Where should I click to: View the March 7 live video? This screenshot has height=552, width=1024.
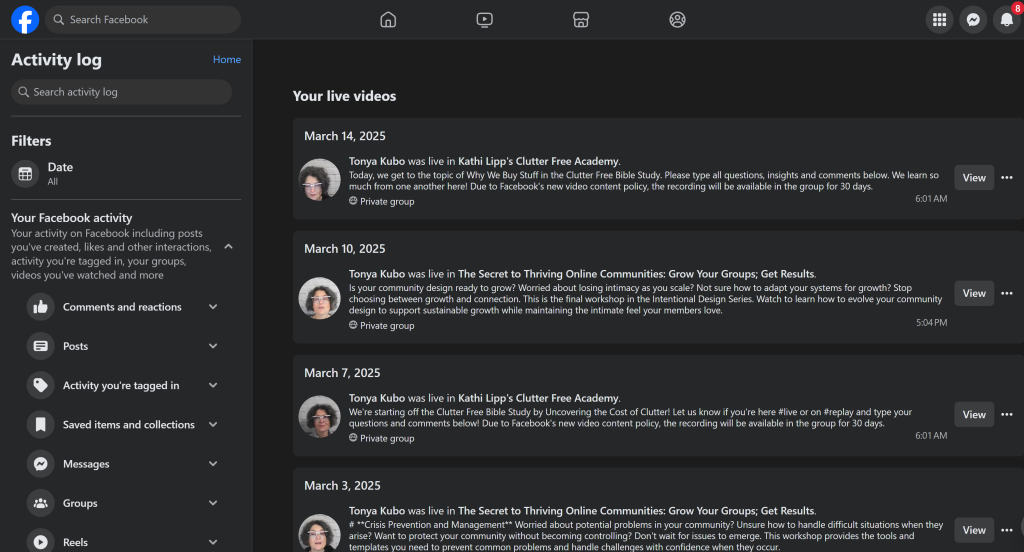[x=974, y=414]
